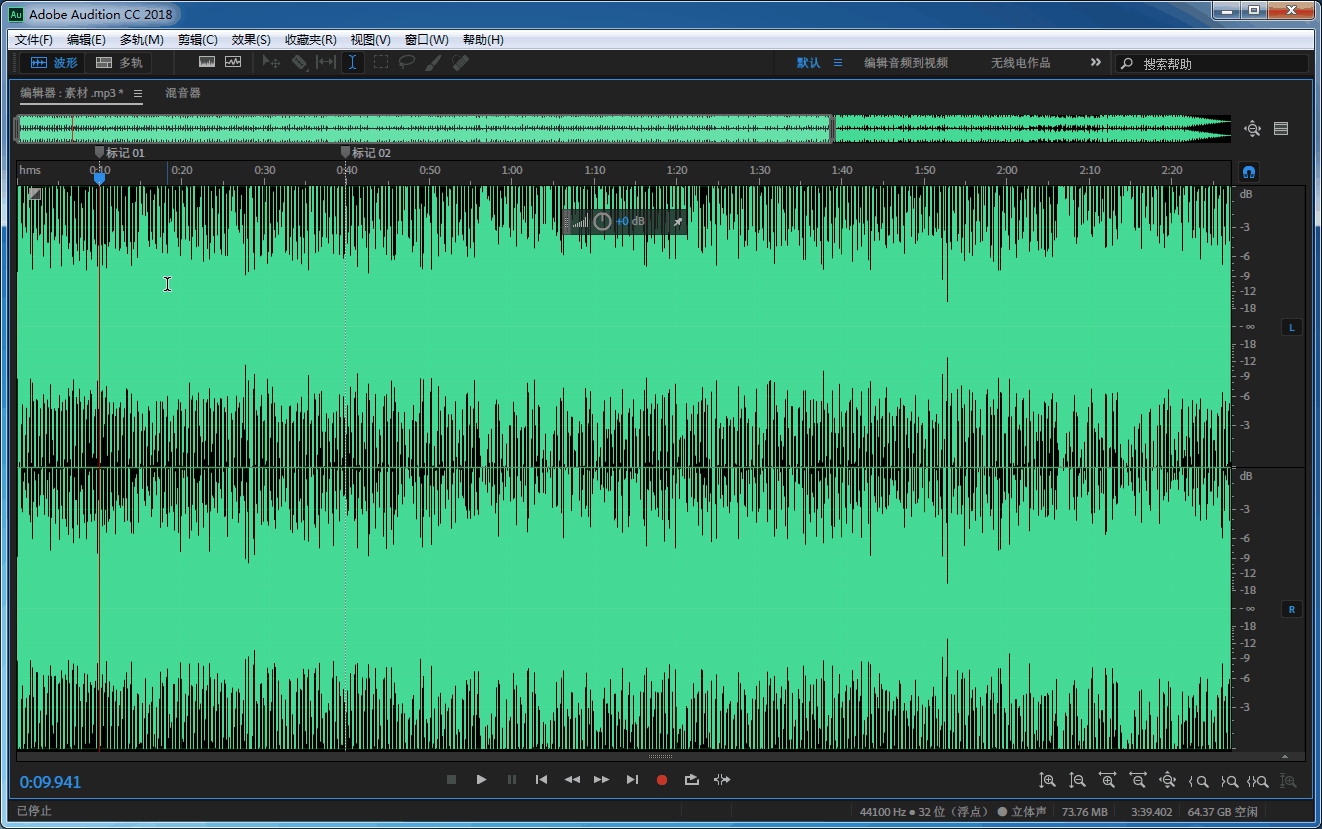Open the 收藏夹(R) menu
1322x829 pixels.
311,40
